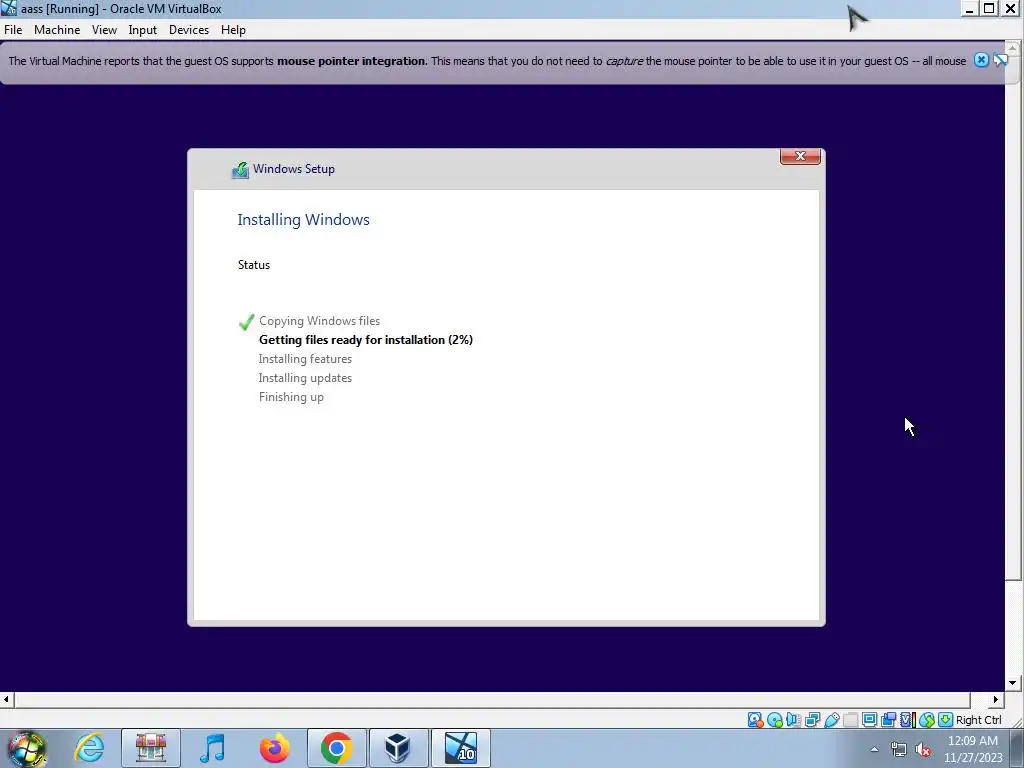Click the keyboard capture green arrow icon

(946, 720)
